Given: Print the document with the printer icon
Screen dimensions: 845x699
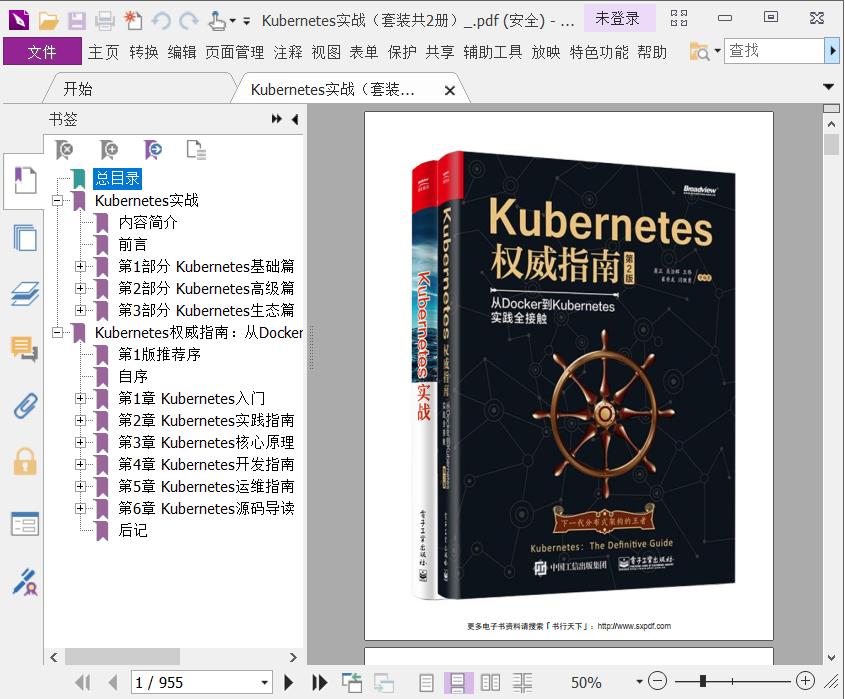Looking at the screenshot, I should (105, 20).
